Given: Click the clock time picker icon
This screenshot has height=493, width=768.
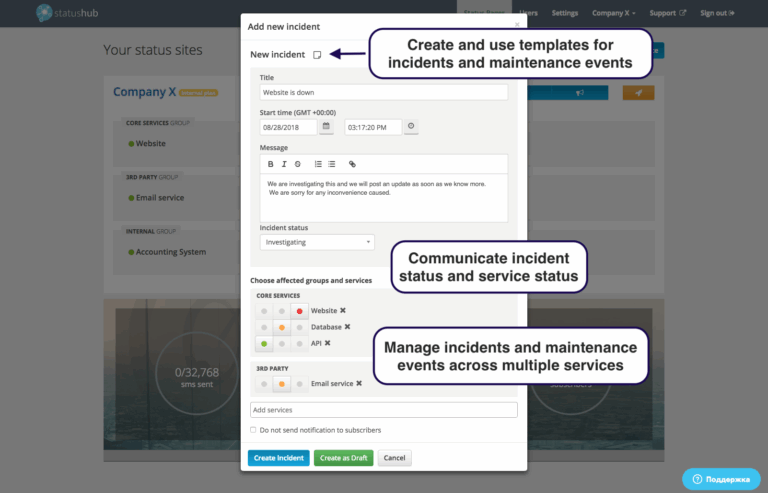Looking at the screenshot, I should [411, 127].
